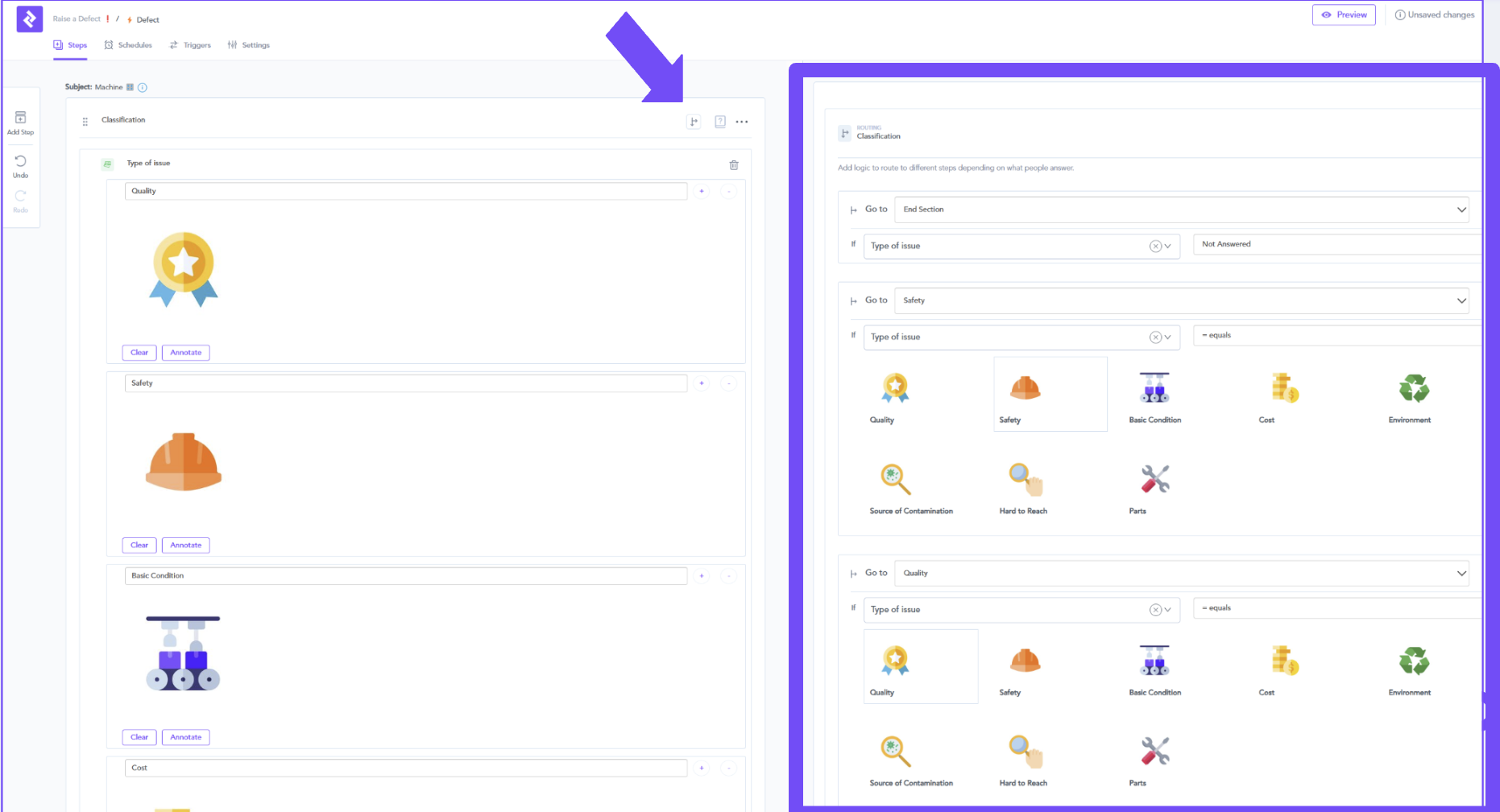Image resolution: width=1500 pixels, height=812 pixels.
Task: Open the Triggers tab
Action: [x=190, y=45]
